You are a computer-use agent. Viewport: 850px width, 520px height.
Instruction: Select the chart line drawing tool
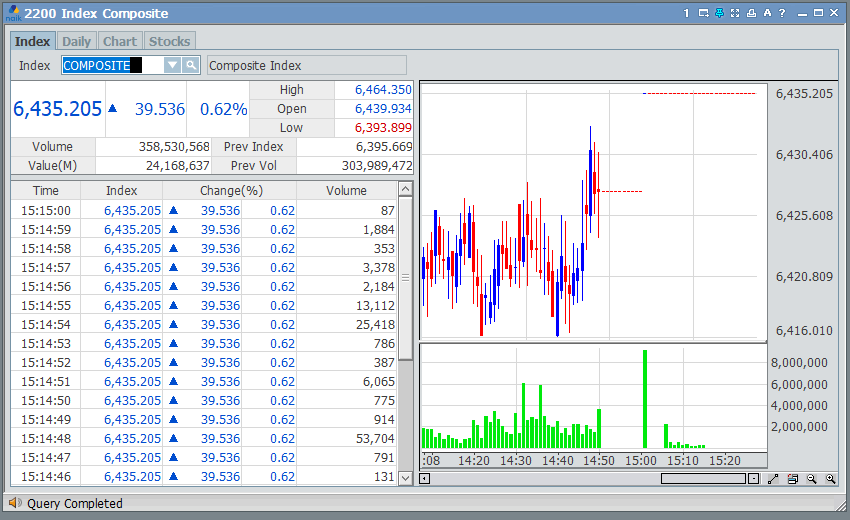773,479
